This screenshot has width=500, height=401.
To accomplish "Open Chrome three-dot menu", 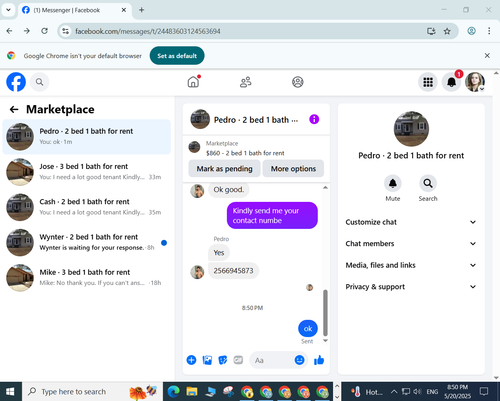I will 489,31.
